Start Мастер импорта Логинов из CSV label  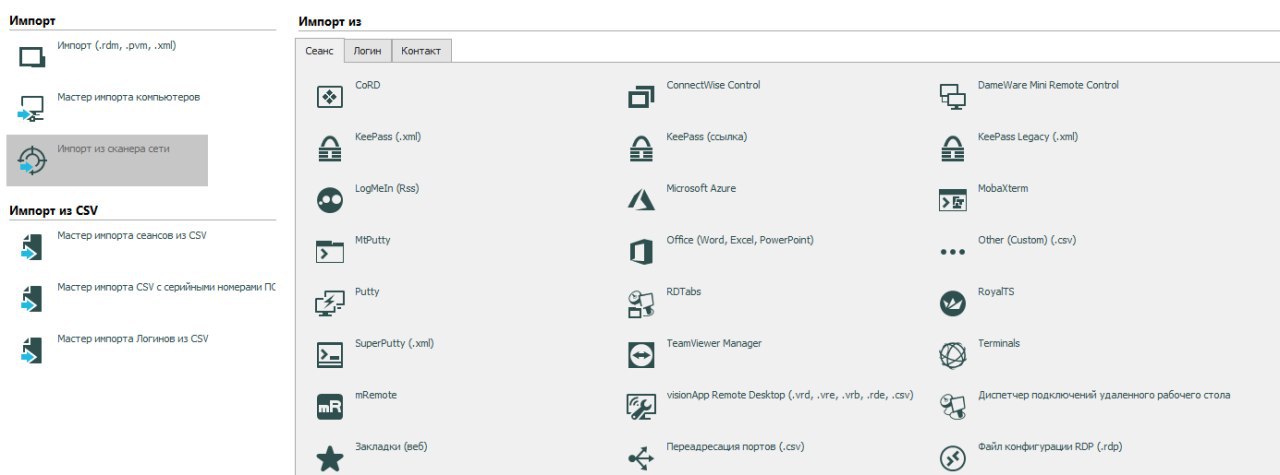tap(133, 338)
